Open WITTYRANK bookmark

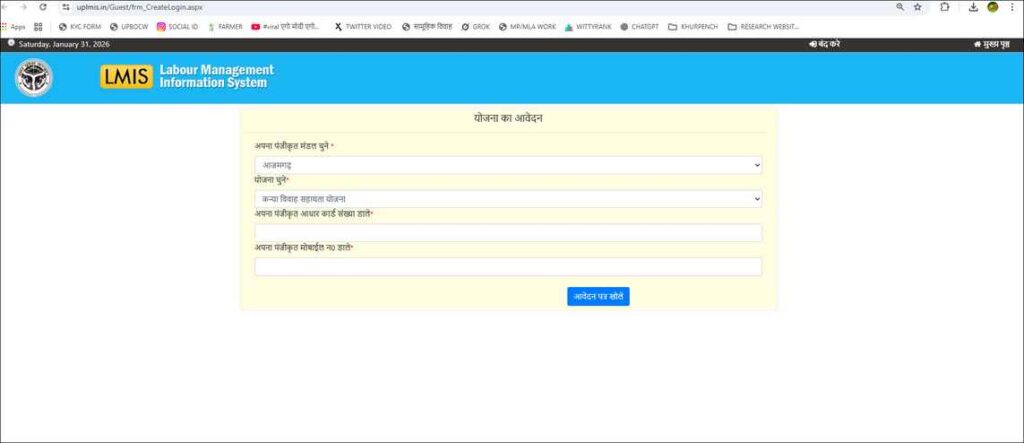click(588, 27)
